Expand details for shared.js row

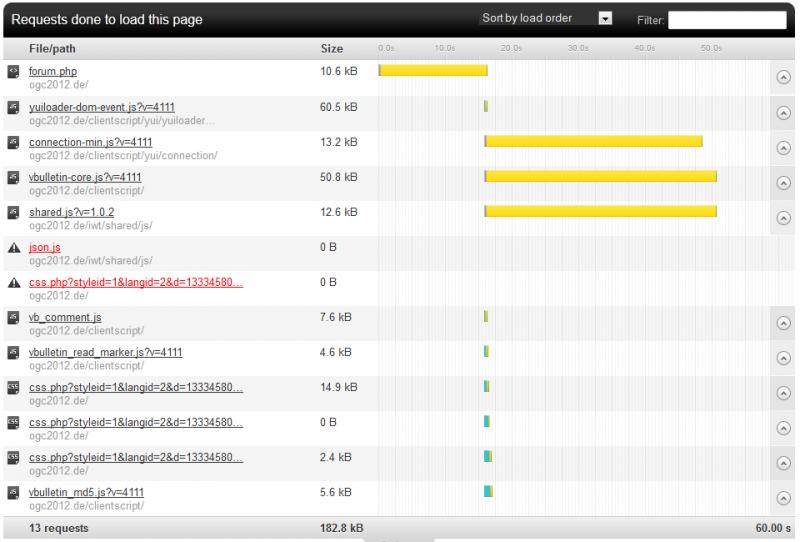click(x=783, y=218)
